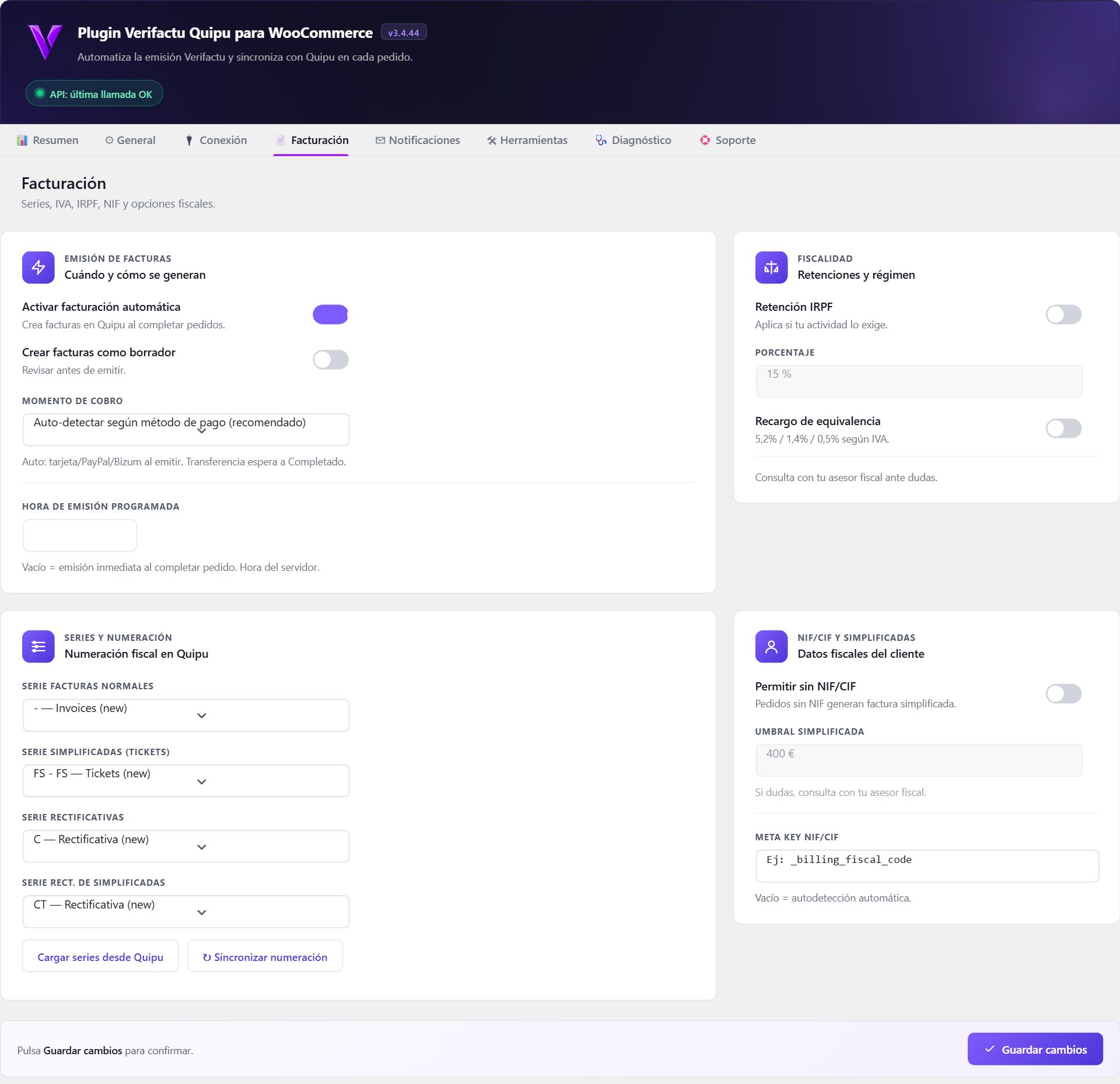
Task: Open Serie rectificativas dropdown
Action: tap(186, 846)
